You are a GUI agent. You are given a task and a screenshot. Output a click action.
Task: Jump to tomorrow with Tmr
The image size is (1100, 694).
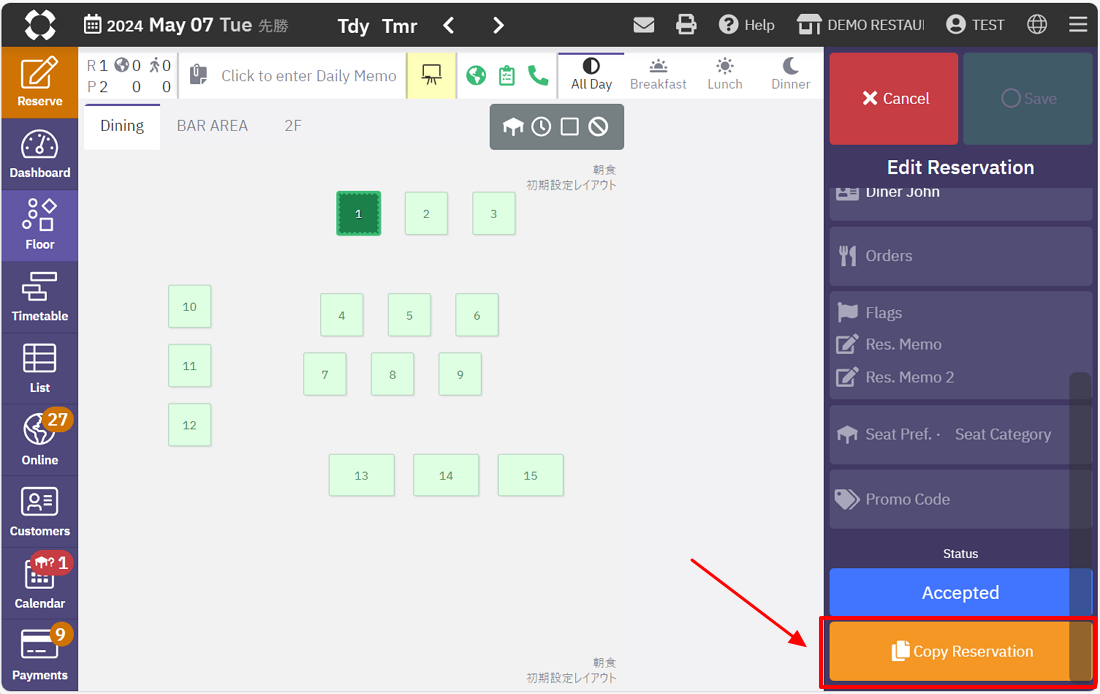[x=399, y=26]
